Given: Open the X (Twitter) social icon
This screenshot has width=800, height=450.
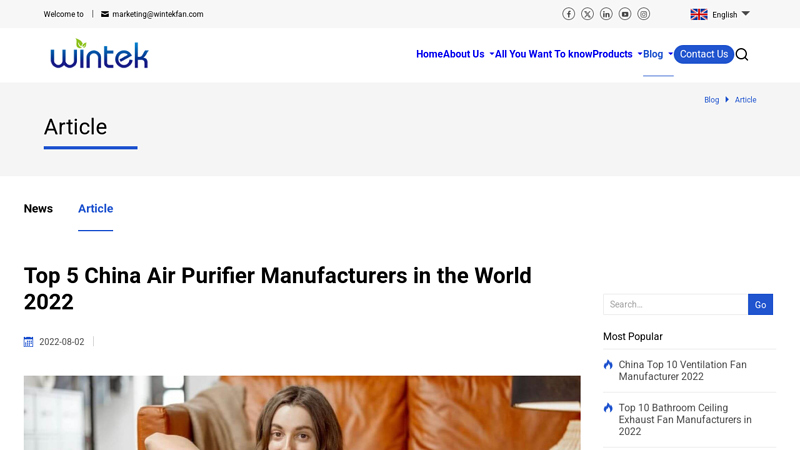Looking at the screenshot, I should pos(587,14).
